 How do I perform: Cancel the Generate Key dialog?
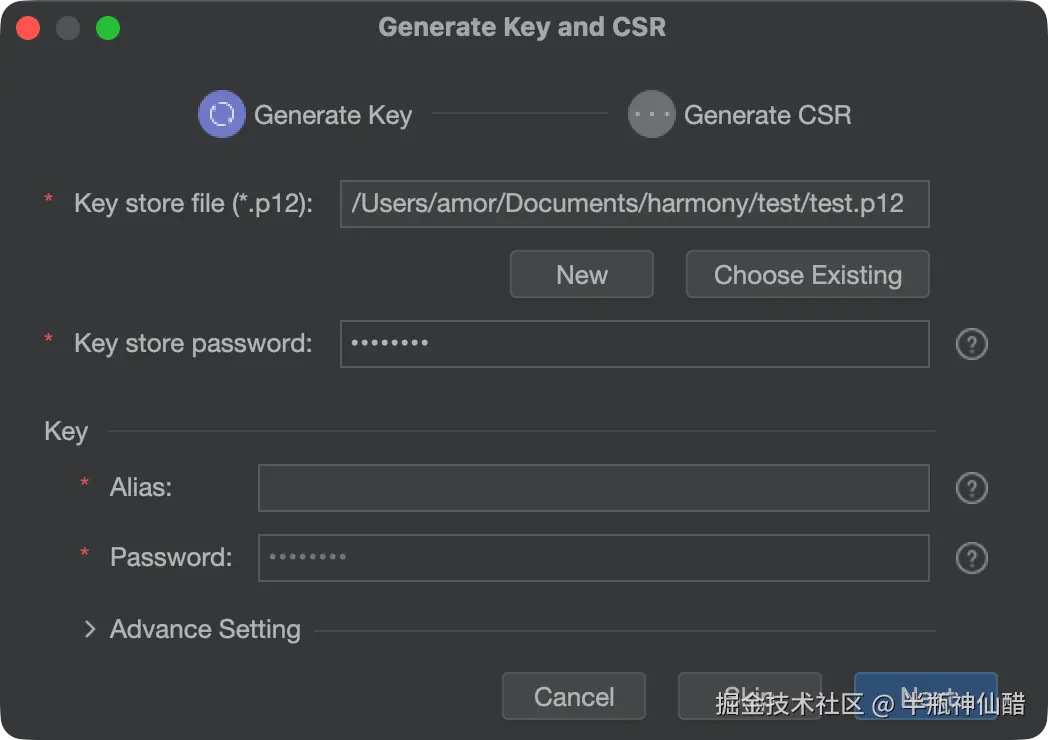[574, 696]
